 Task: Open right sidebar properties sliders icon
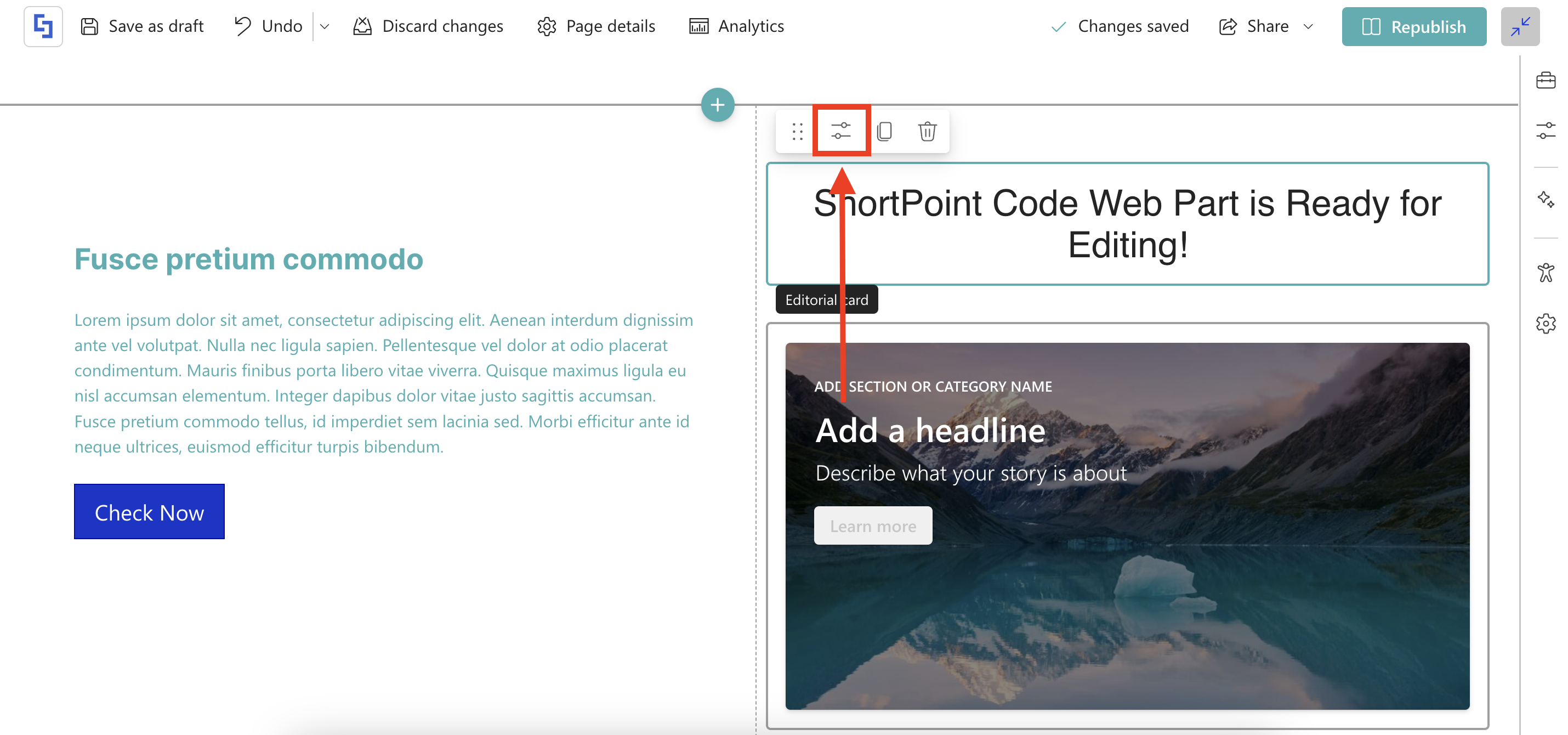tap(1545, 131)
